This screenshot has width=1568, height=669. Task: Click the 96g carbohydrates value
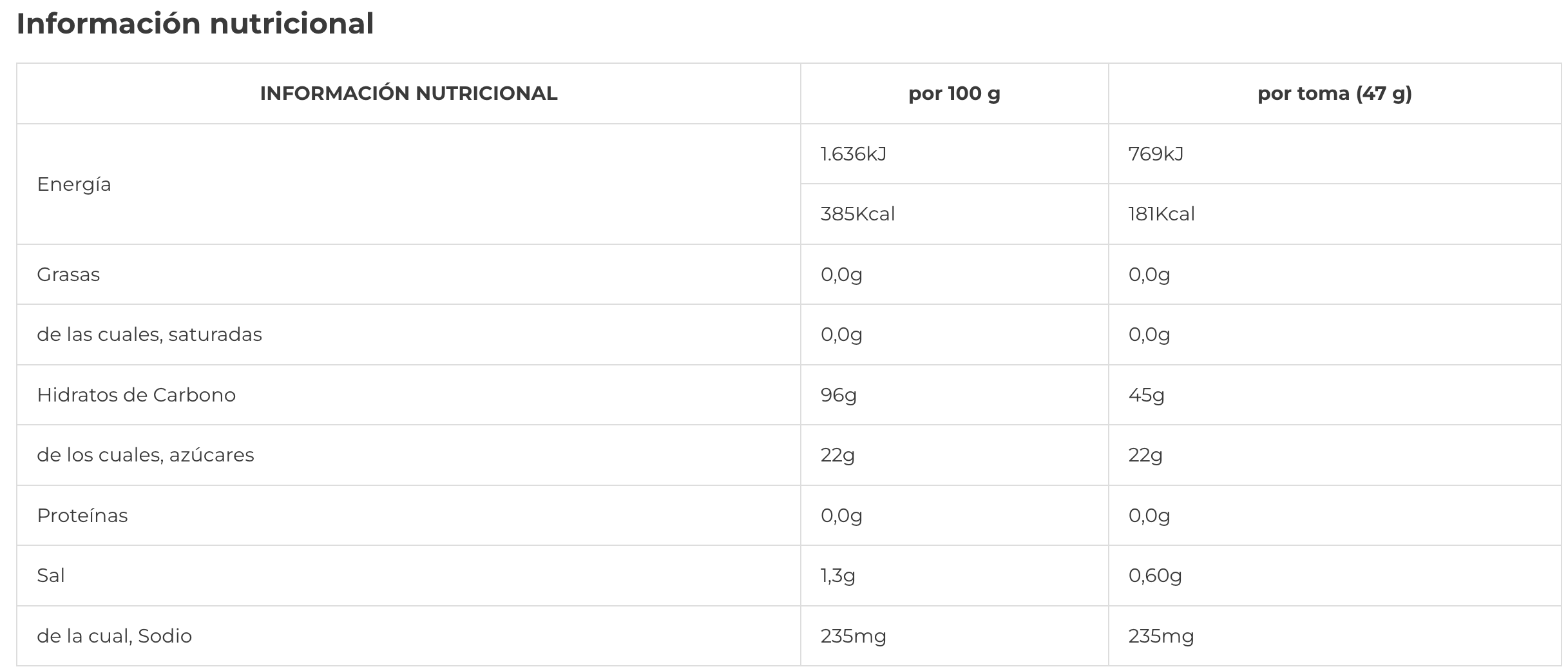838,394
